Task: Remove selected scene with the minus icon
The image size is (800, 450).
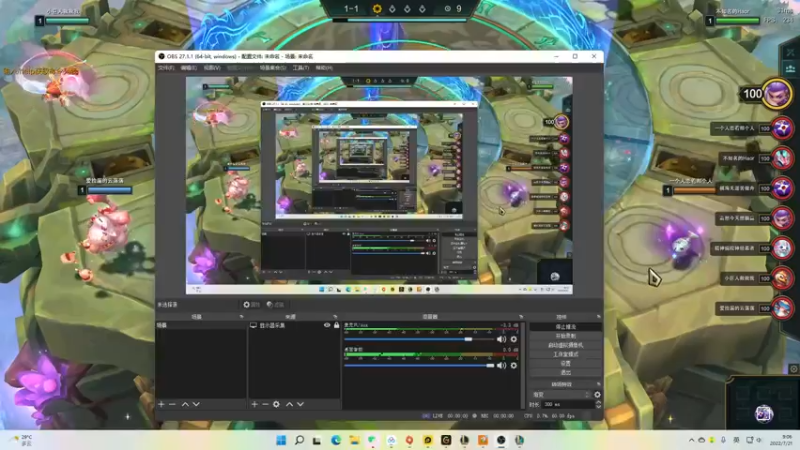Action: coord(172,404)
